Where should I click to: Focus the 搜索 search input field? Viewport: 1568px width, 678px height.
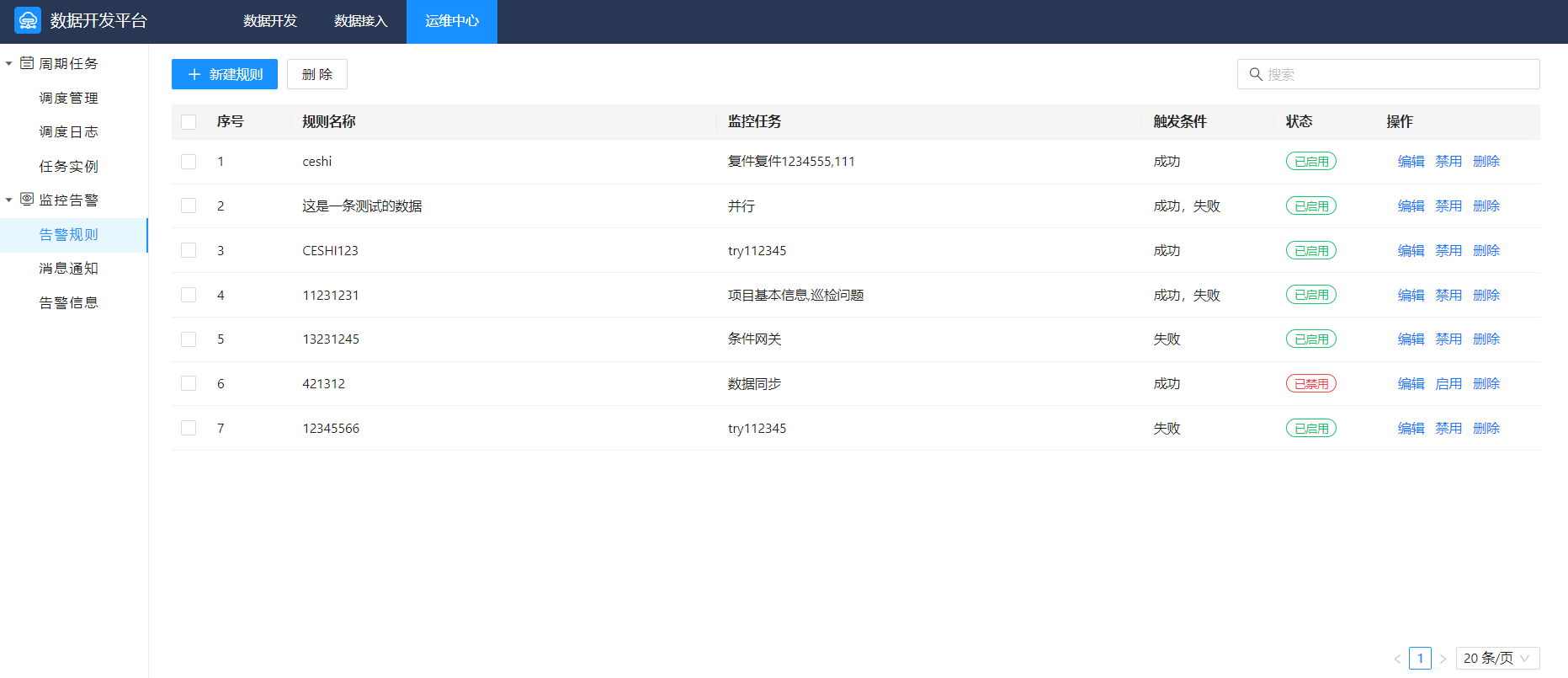pos(1397,74)
